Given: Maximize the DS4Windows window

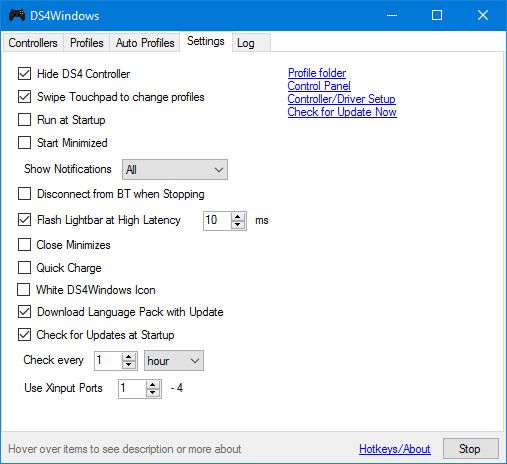Looking at the screenshot, I should tap(437, 15).
